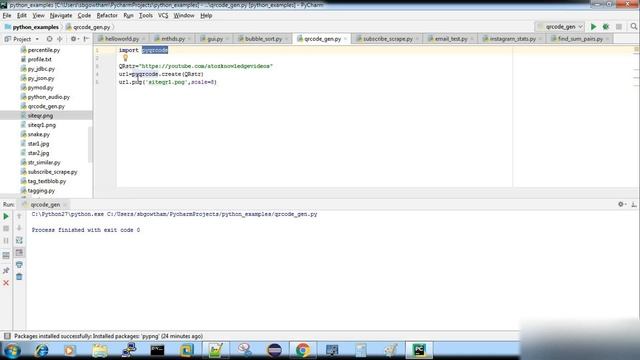Hide the Project tool window
Screen dimensions: 640x360
pyautogui.click(x=86, y=39)
